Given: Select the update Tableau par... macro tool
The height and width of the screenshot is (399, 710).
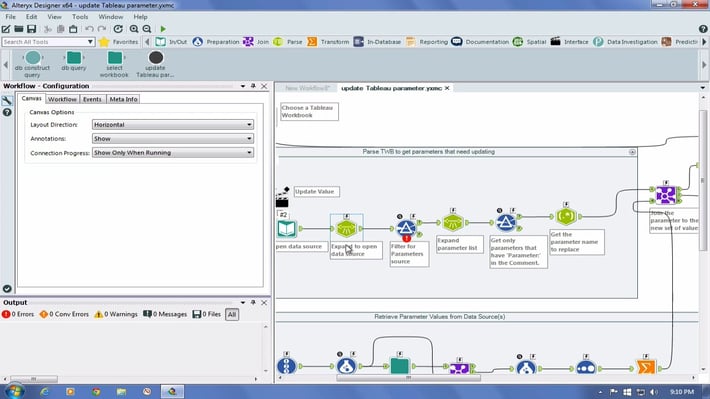Looking at the screenshot, I should tap(155, 64).
